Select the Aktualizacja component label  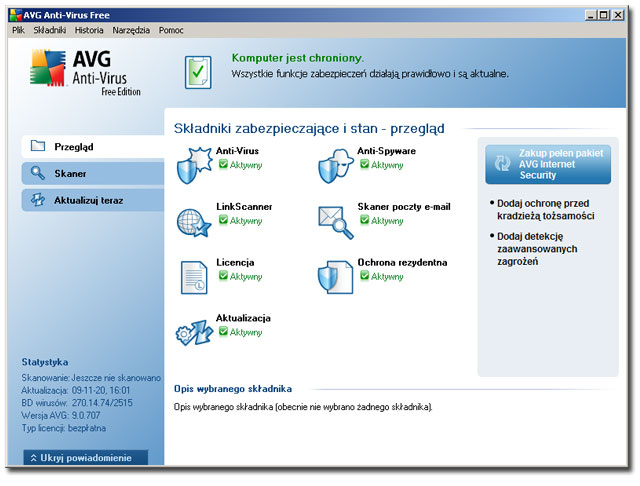243,318
